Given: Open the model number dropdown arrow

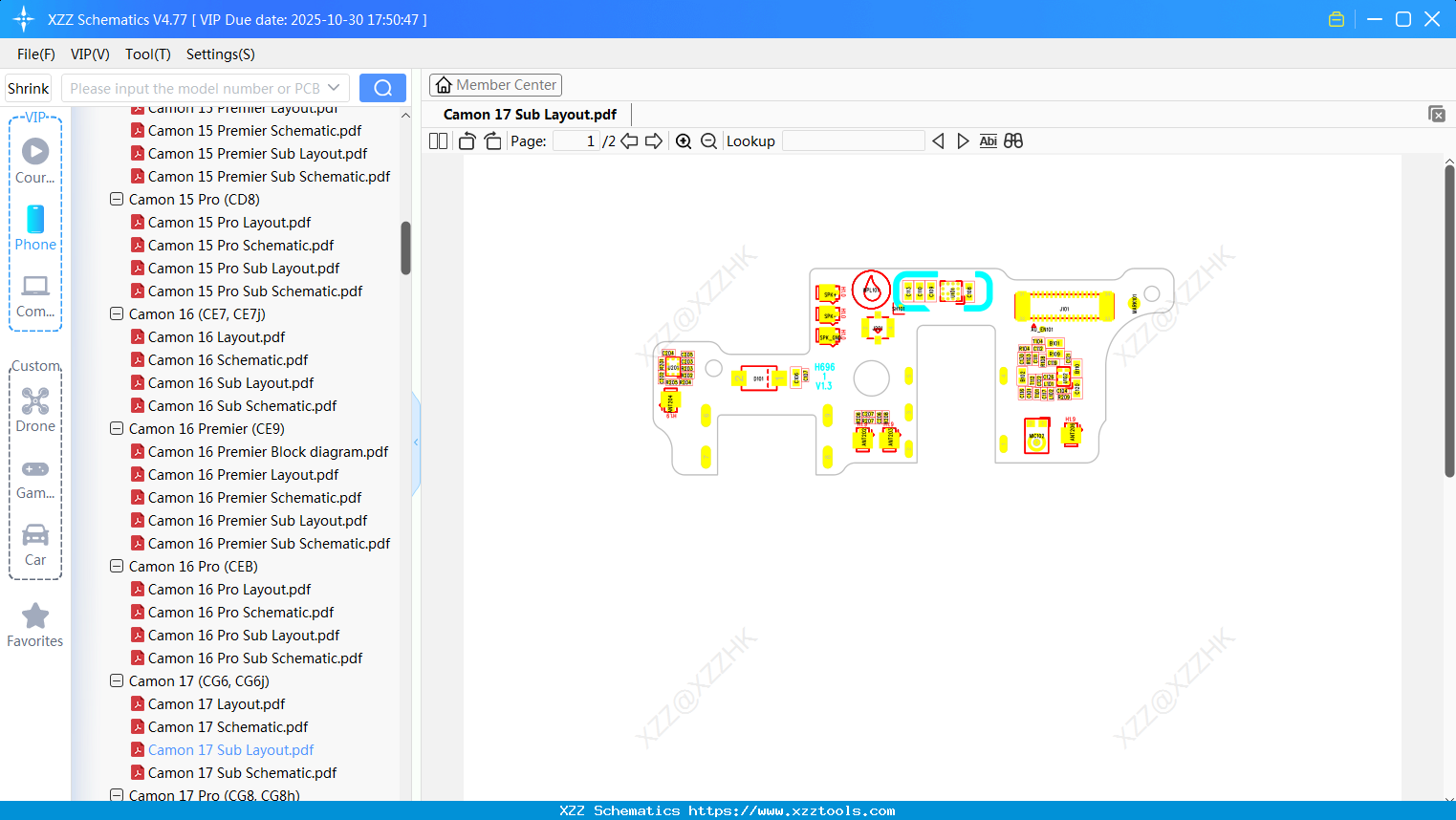Looking at the screenshot, I should click(334, 88).
